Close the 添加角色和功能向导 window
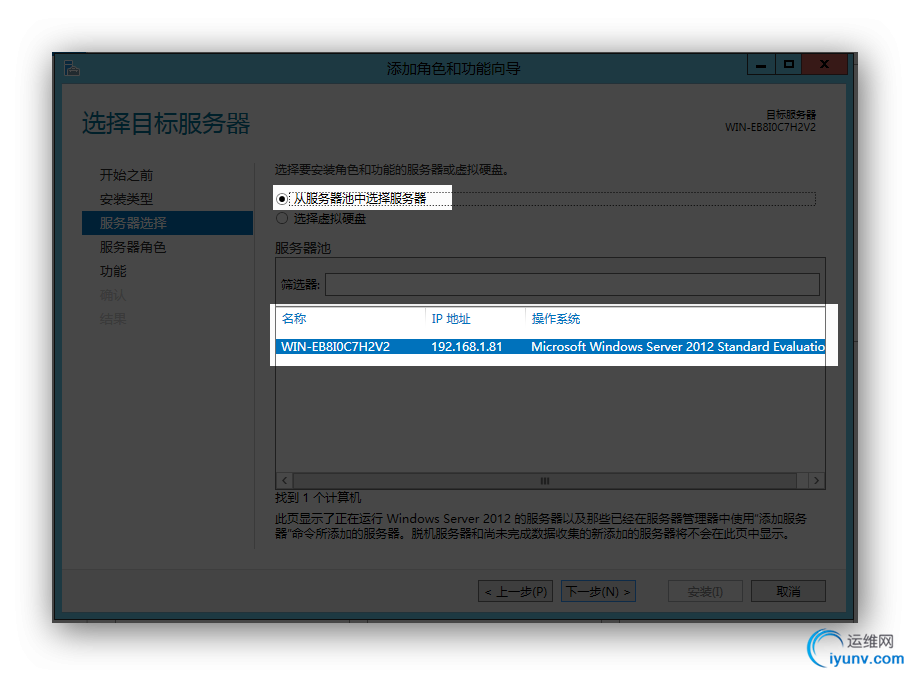910x675 pixels. click(824, 65)
